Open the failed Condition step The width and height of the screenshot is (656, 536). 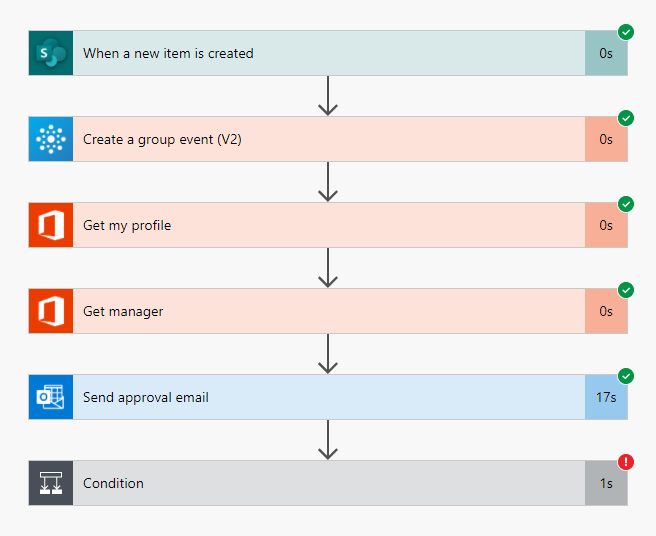(x=328, y=483)
